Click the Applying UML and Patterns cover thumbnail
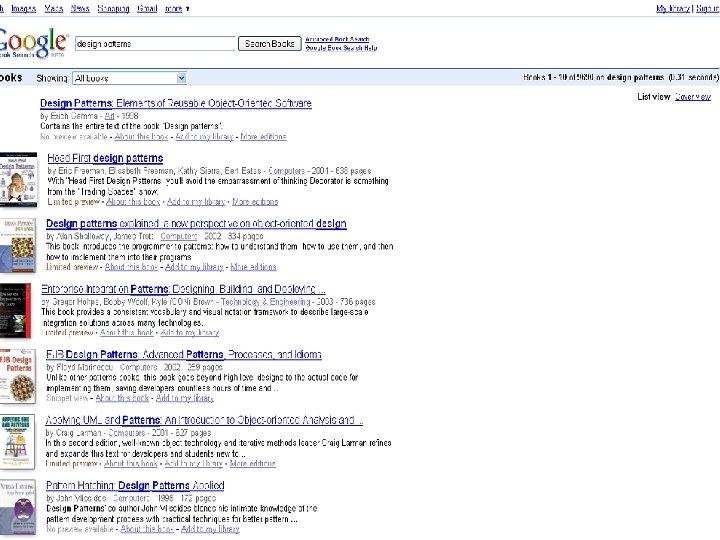Image resolution: width=720 pixels, height=540 pixels. (17, 442)
